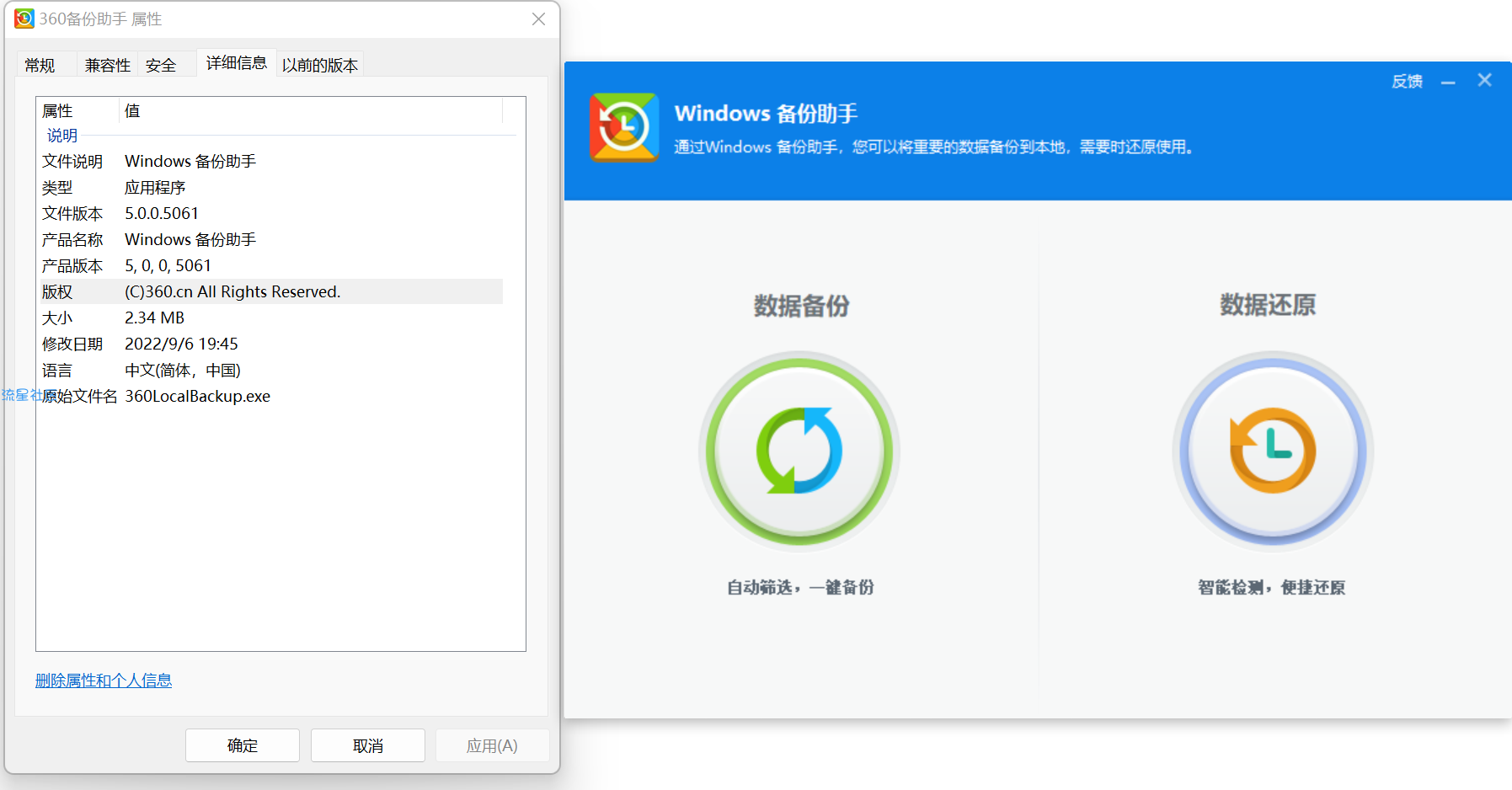The width and height of the screenshot is (1512, 790).
Task: Click the 数据备份 heading text
Action: pyautogui.click(x=801, y=305)
